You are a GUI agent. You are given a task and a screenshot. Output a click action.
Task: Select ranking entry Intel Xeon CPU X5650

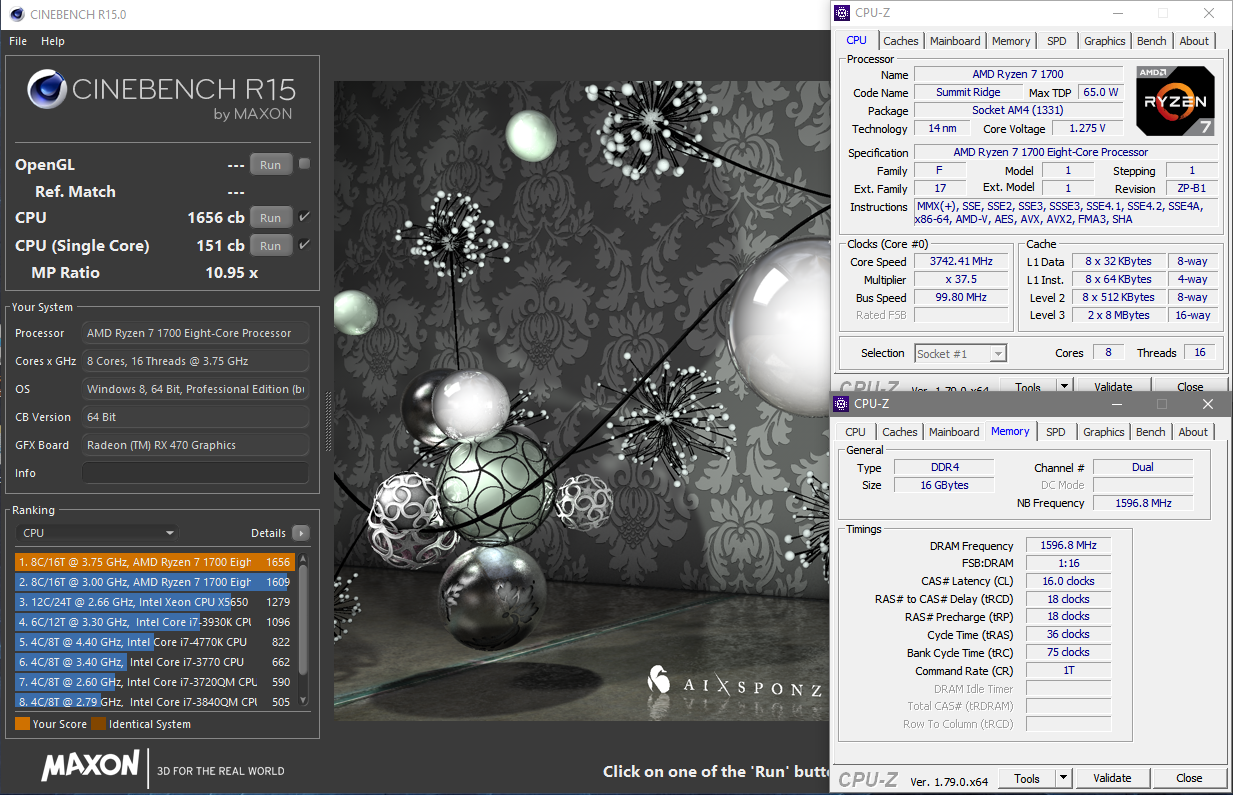tap(154, 602)
